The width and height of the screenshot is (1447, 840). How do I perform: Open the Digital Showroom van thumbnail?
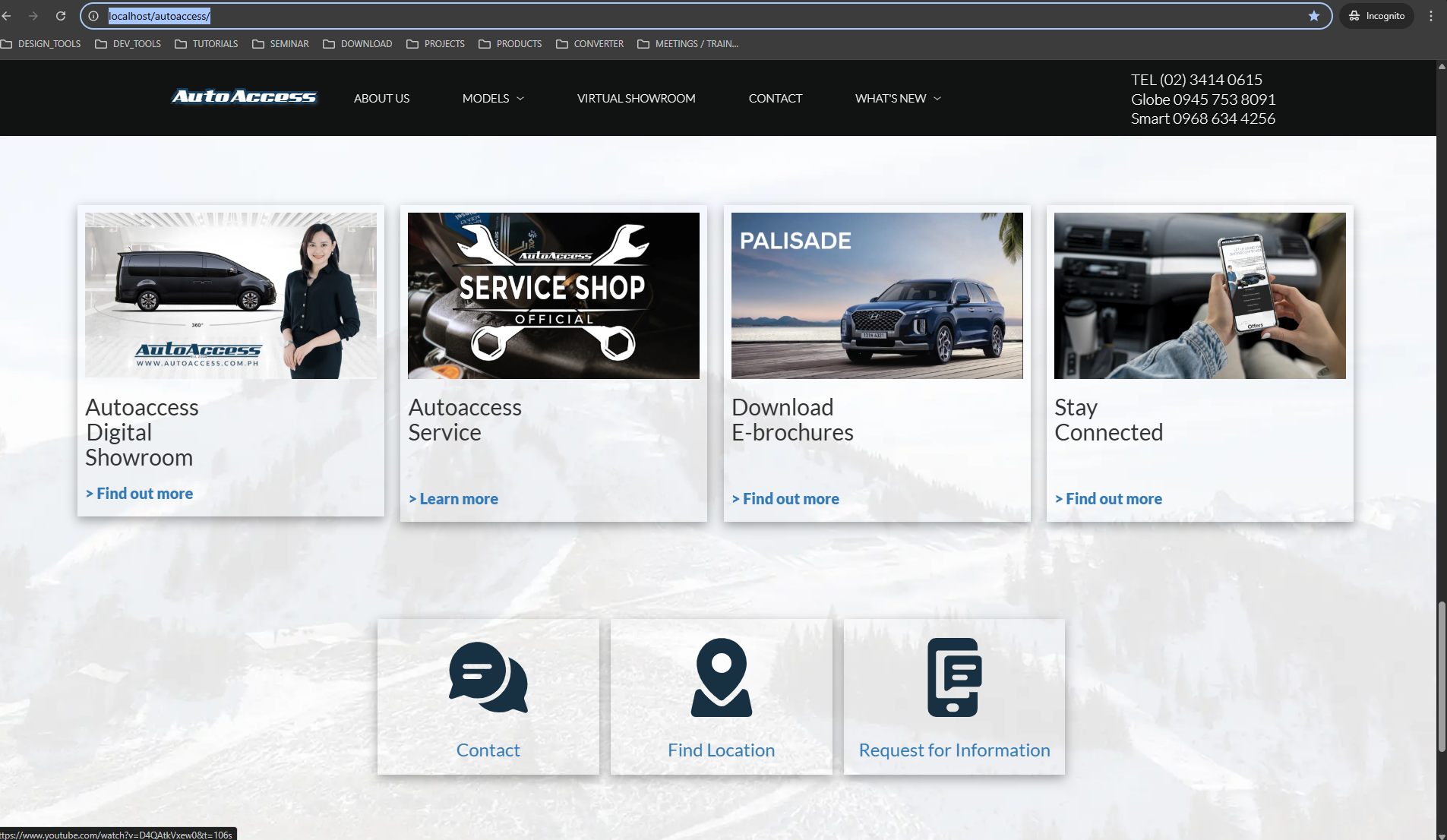click(231, 295)
